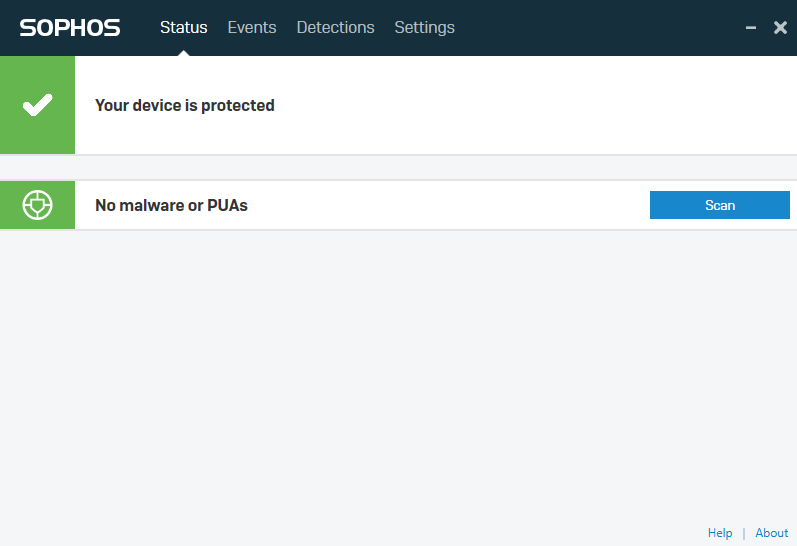797x546 pixels.
Task: Close the Sophos window
Action: coord(780,28)
